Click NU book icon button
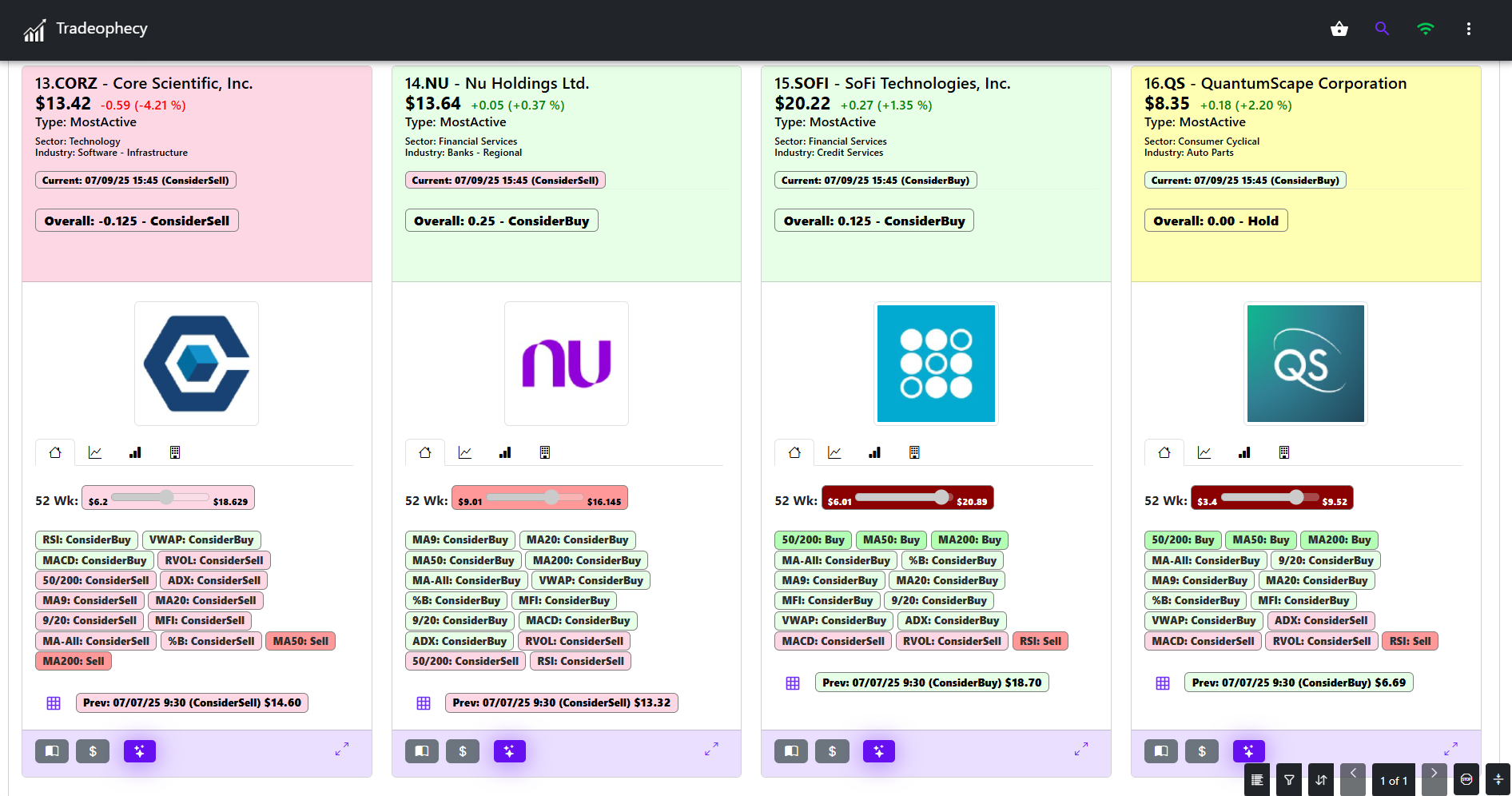This screenshot has width=1512, height=796. 422,751
